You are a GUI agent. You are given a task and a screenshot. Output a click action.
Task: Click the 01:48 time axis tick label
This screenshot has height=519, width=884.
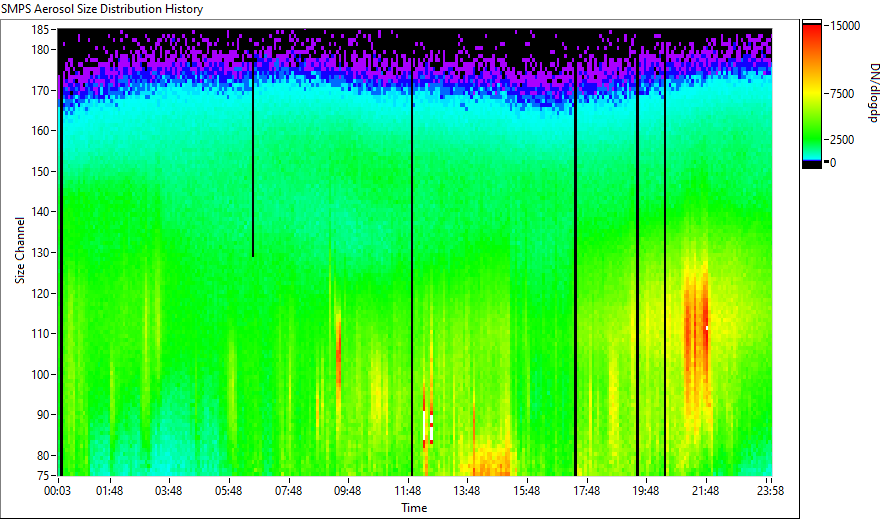click(109, 491)
